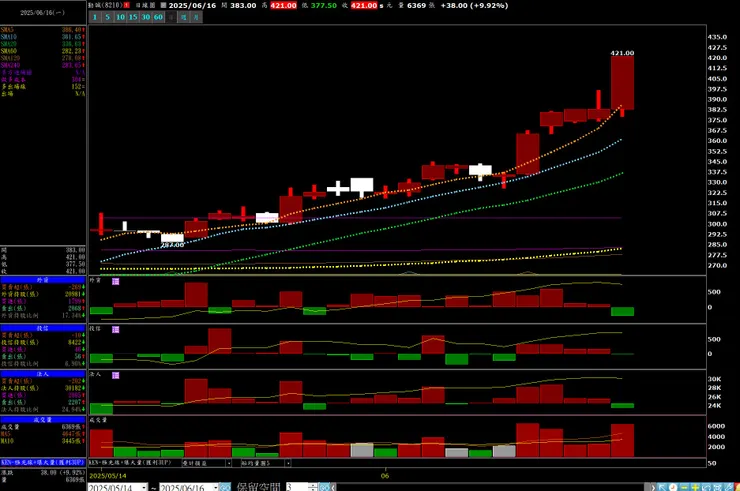Click the green 377.50 low value in header
Screen dimensions: 740x491
323,6
